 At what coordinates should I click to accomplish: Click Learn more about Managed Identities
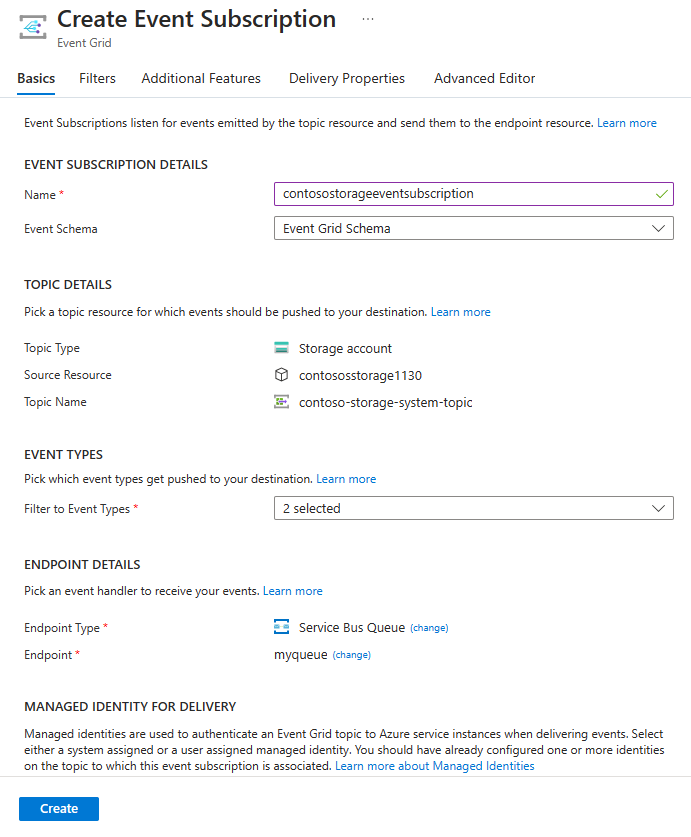(x=436, y=765)
